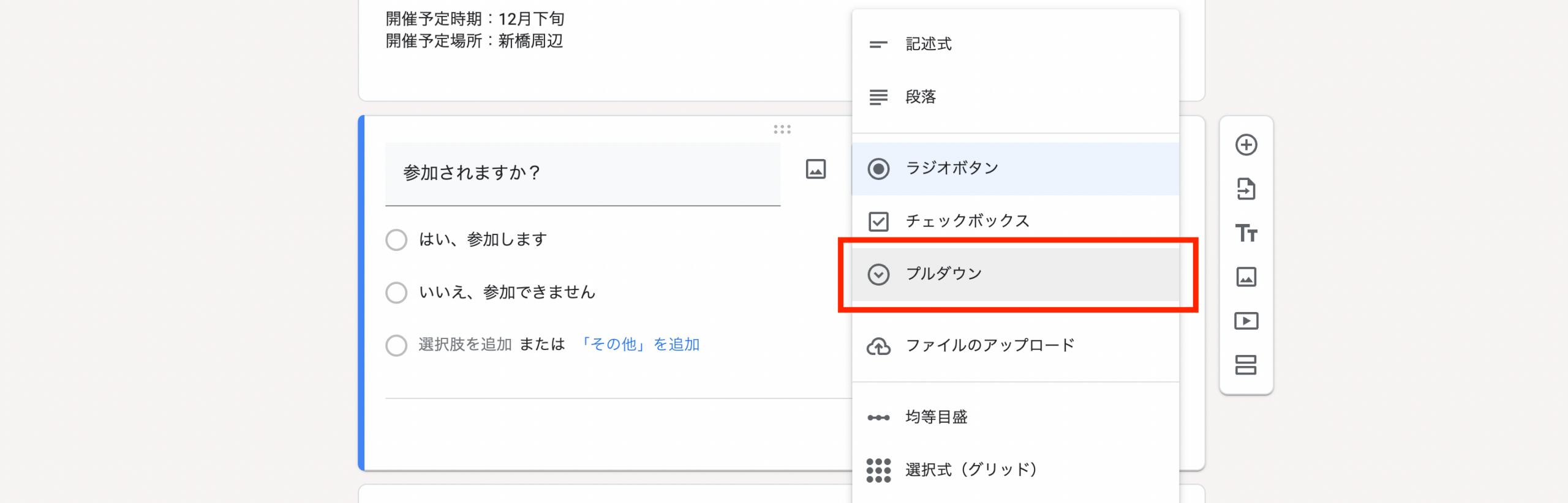Click the drag handle above the question
This screenshot has width=1568, height=503.
click(782, 129)
